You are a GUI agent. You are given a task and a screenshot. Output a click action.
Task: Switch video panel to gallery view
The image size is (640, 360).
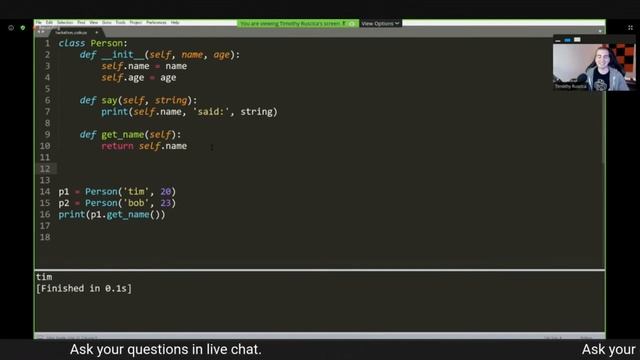pos(577,40)
